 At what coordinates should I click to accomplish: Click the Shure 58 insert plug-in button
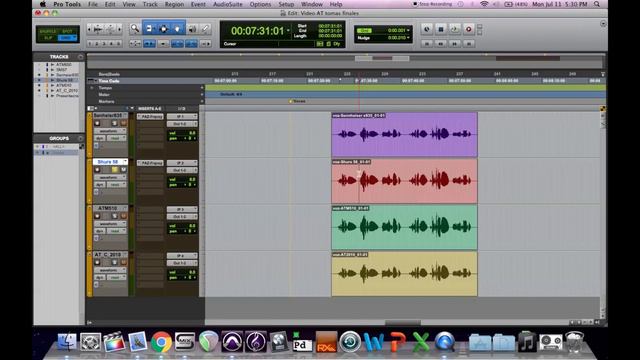(150, 163)
